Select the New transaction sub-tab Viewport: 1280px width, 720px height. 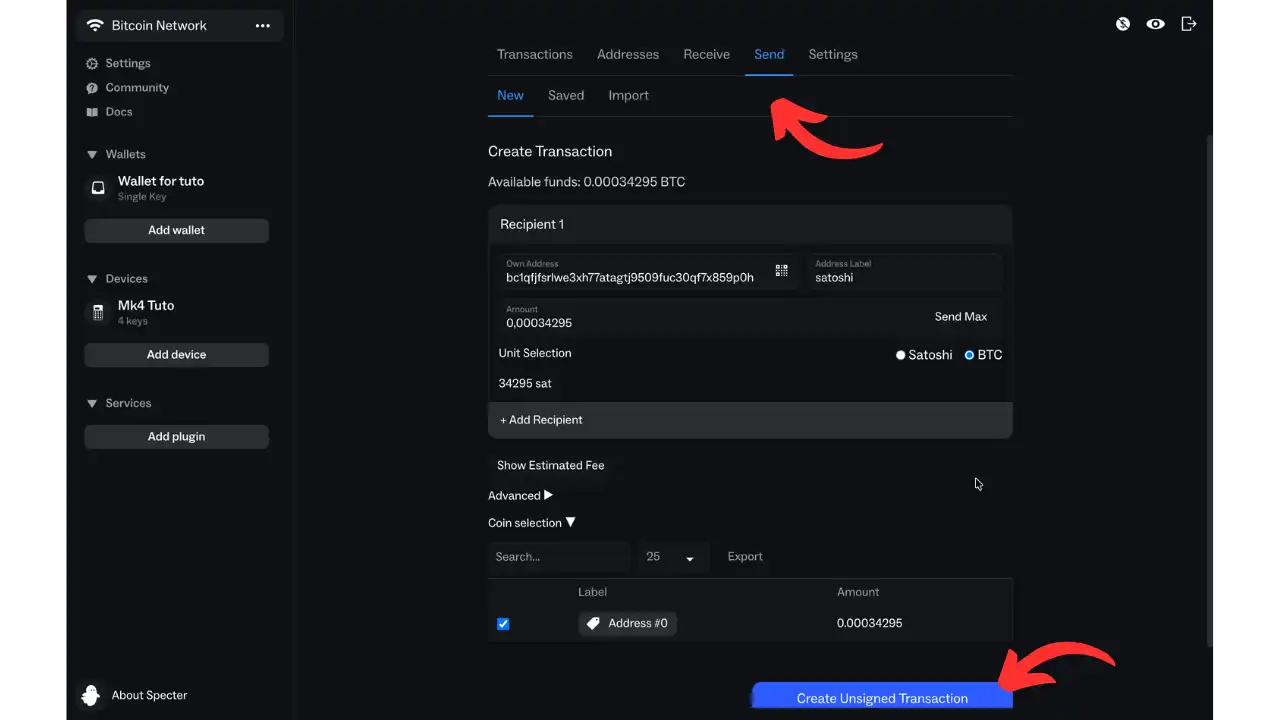[510, 95]
